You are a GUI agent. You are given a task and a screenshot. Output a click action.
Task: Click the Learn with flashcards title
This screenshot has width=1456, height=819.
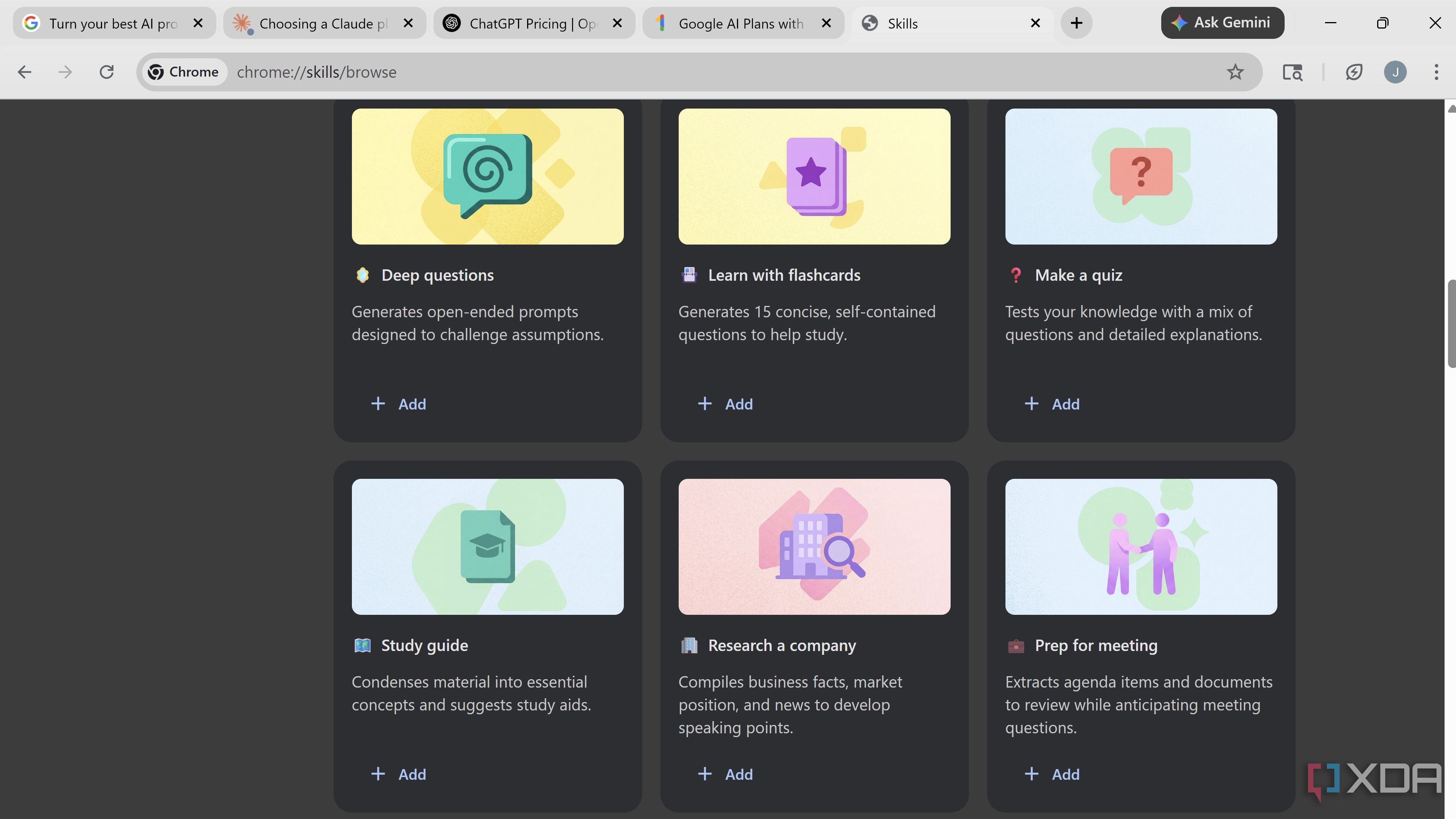tap(784, 275)
